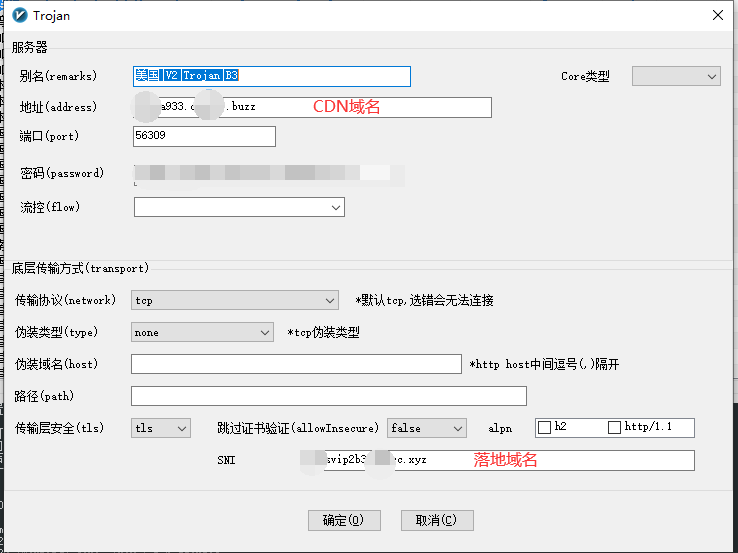Click the 流控(flow) label

[50, 207]
